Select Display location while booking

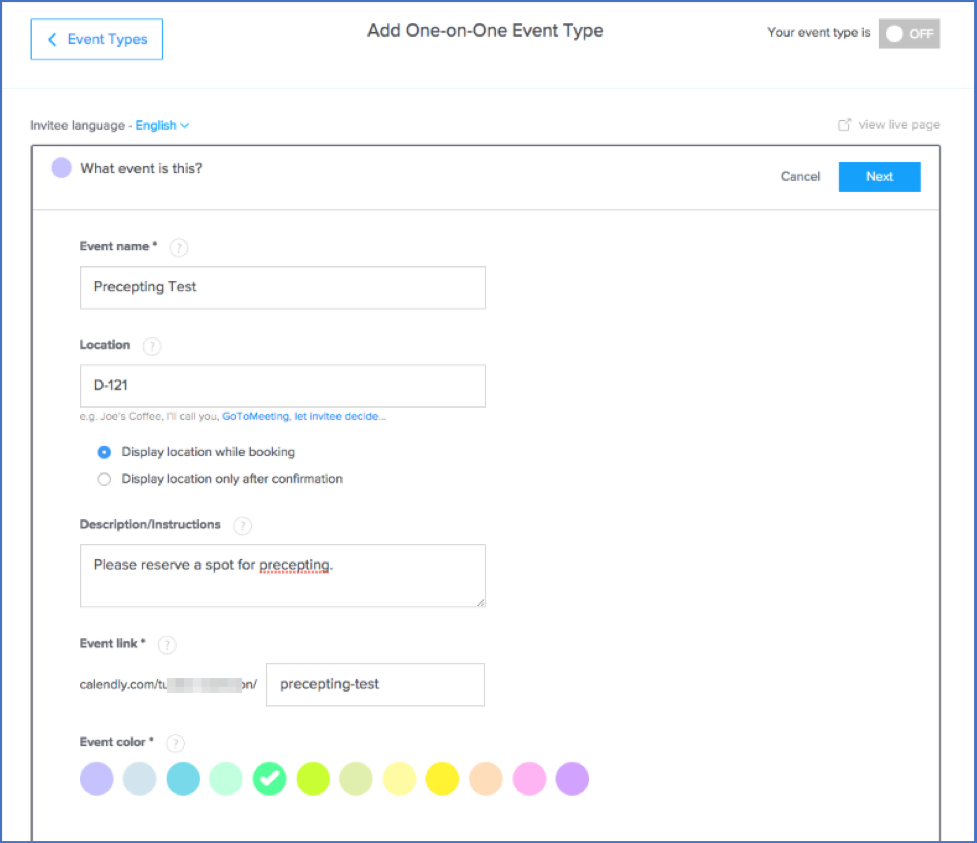(x=104, y=452)
